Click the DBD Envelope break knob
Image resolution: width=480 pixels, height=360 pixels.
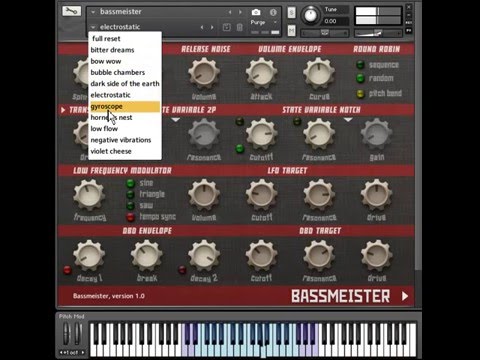(147, 256)
